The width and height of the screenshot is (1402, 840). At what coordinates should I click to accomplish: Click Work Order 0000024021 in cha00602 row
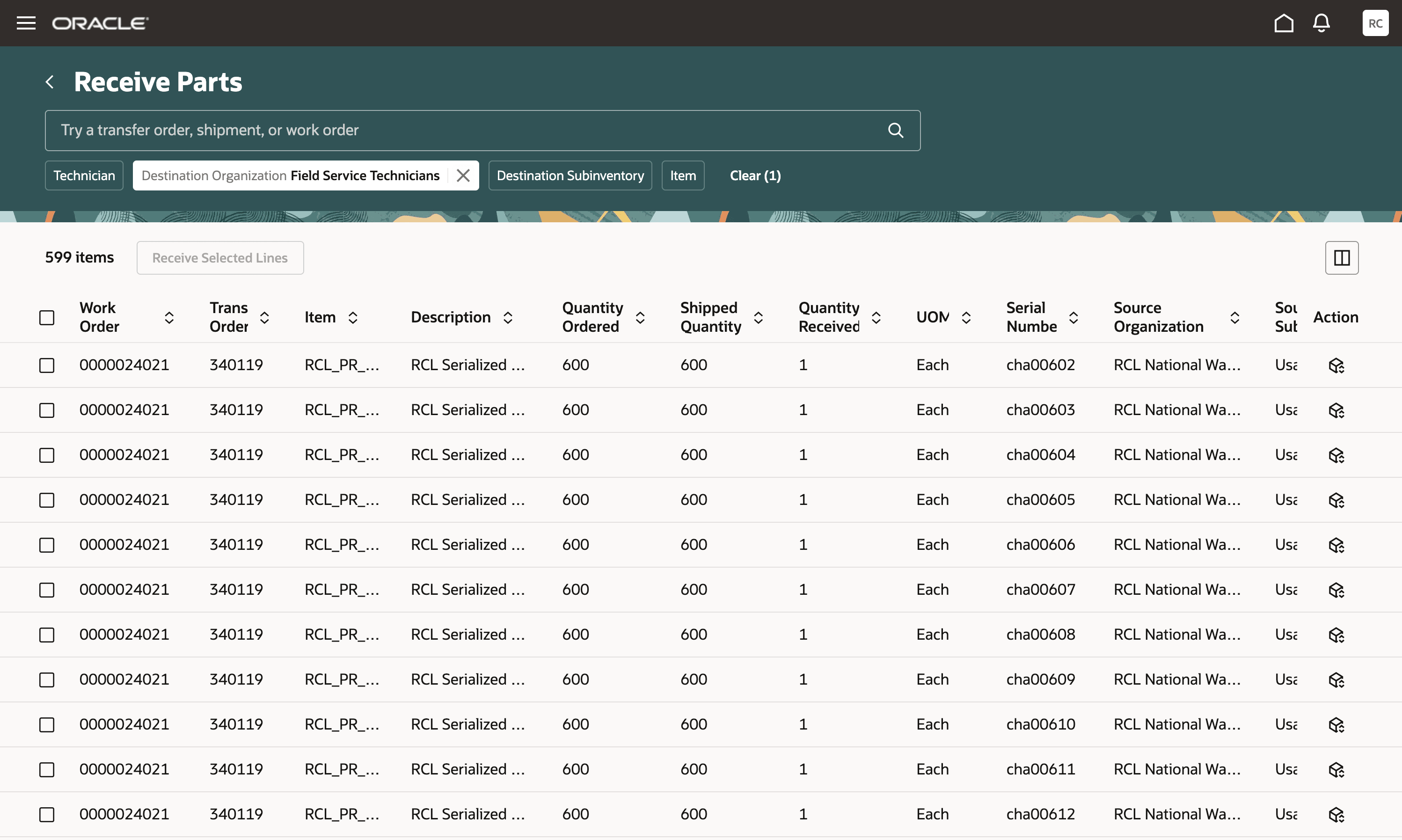pos(124,365)
